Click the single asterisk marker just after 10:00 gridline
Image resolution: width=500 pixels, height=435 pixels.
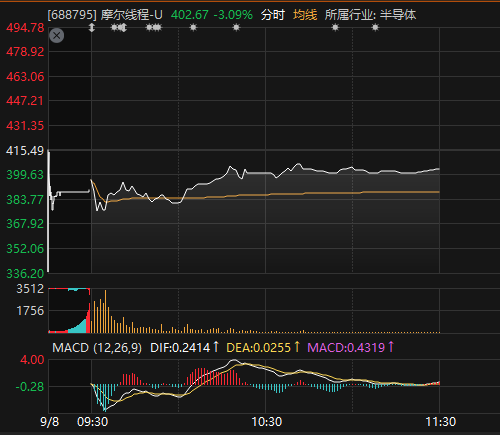193,28
